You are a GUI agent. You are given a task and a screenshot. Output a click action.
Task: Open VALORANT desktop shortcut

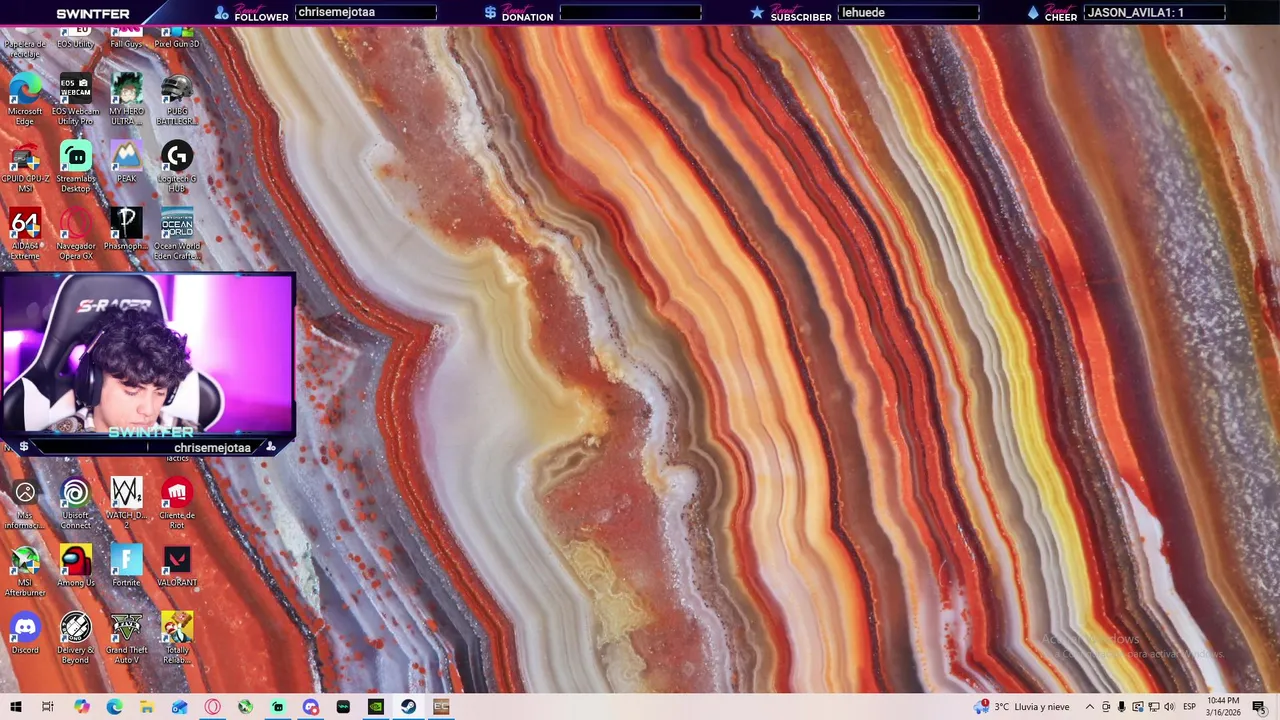click(x=177, y=566)
